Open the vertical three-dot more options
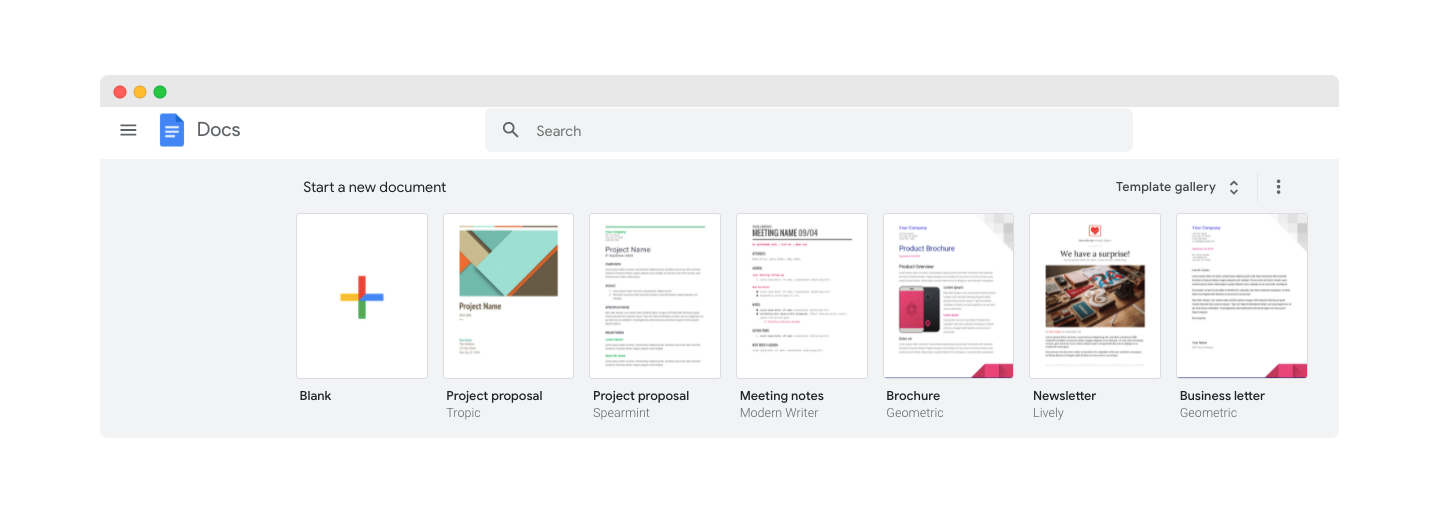The width and height of the screenshot is (1439, 513). tap(1278, 187)
